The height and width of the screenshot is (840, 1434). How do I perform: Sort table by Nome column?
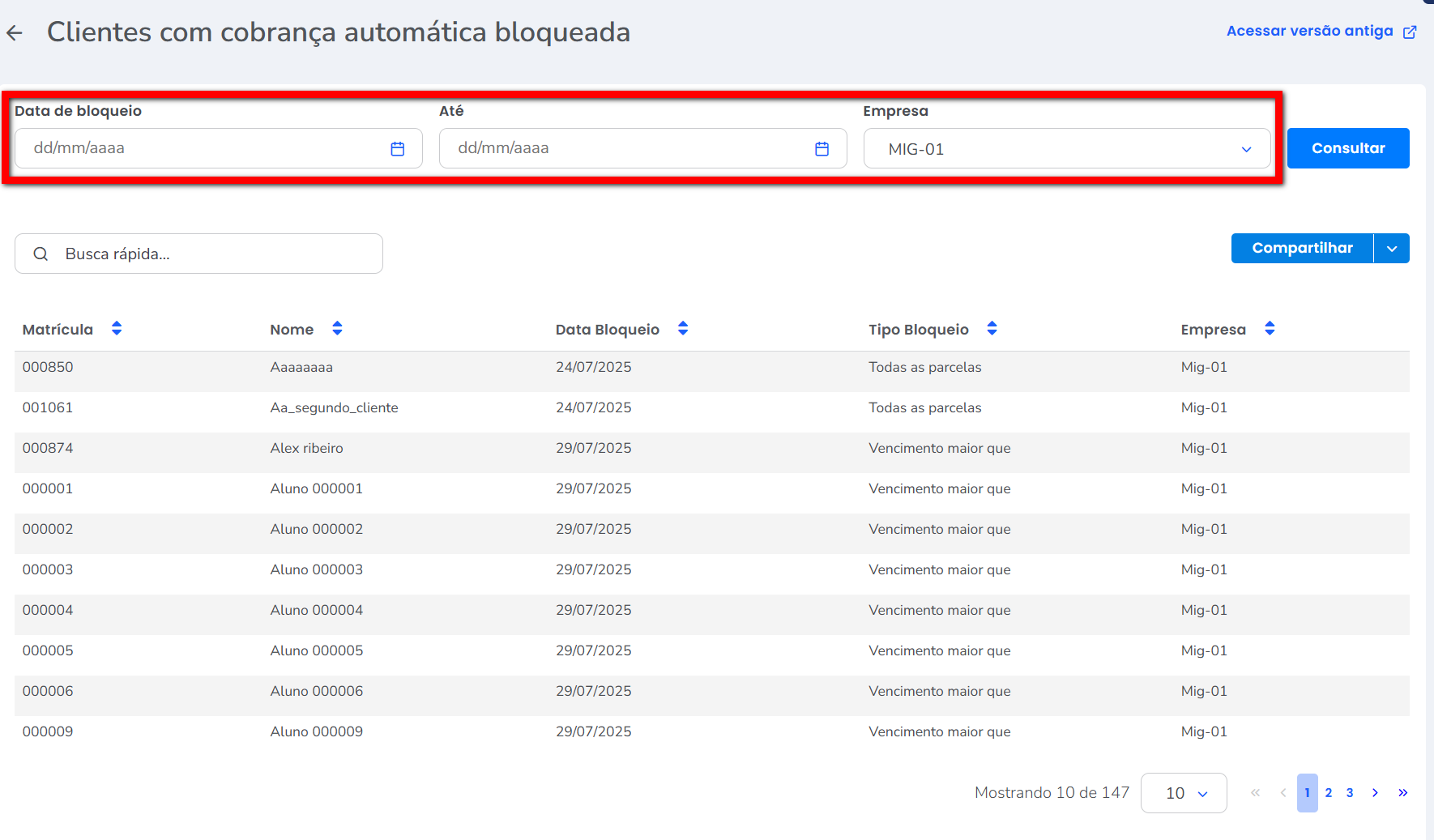pos(337,329)
